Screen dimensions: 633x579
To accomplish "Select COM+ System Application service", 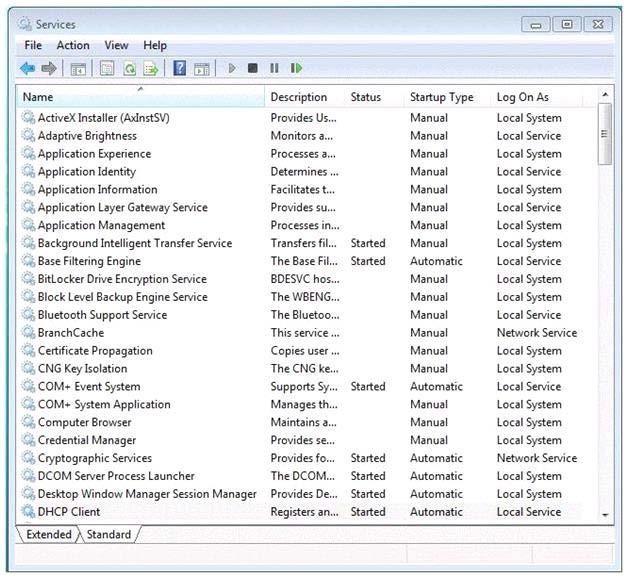I will [x=104, y=404].
